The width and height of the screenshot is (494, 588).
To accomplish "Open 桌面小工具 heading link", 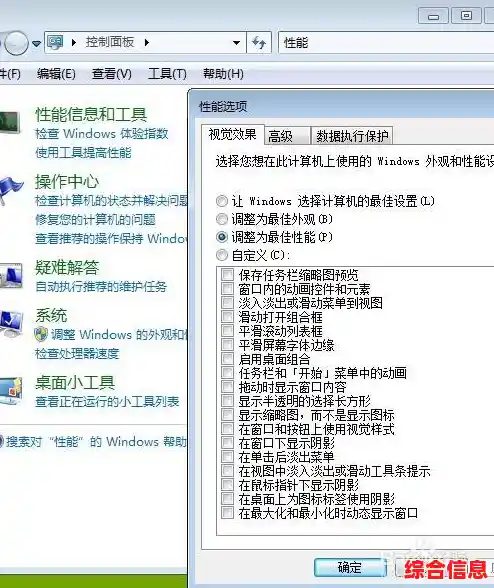I will pyautogui.click(x=75, y=383).
